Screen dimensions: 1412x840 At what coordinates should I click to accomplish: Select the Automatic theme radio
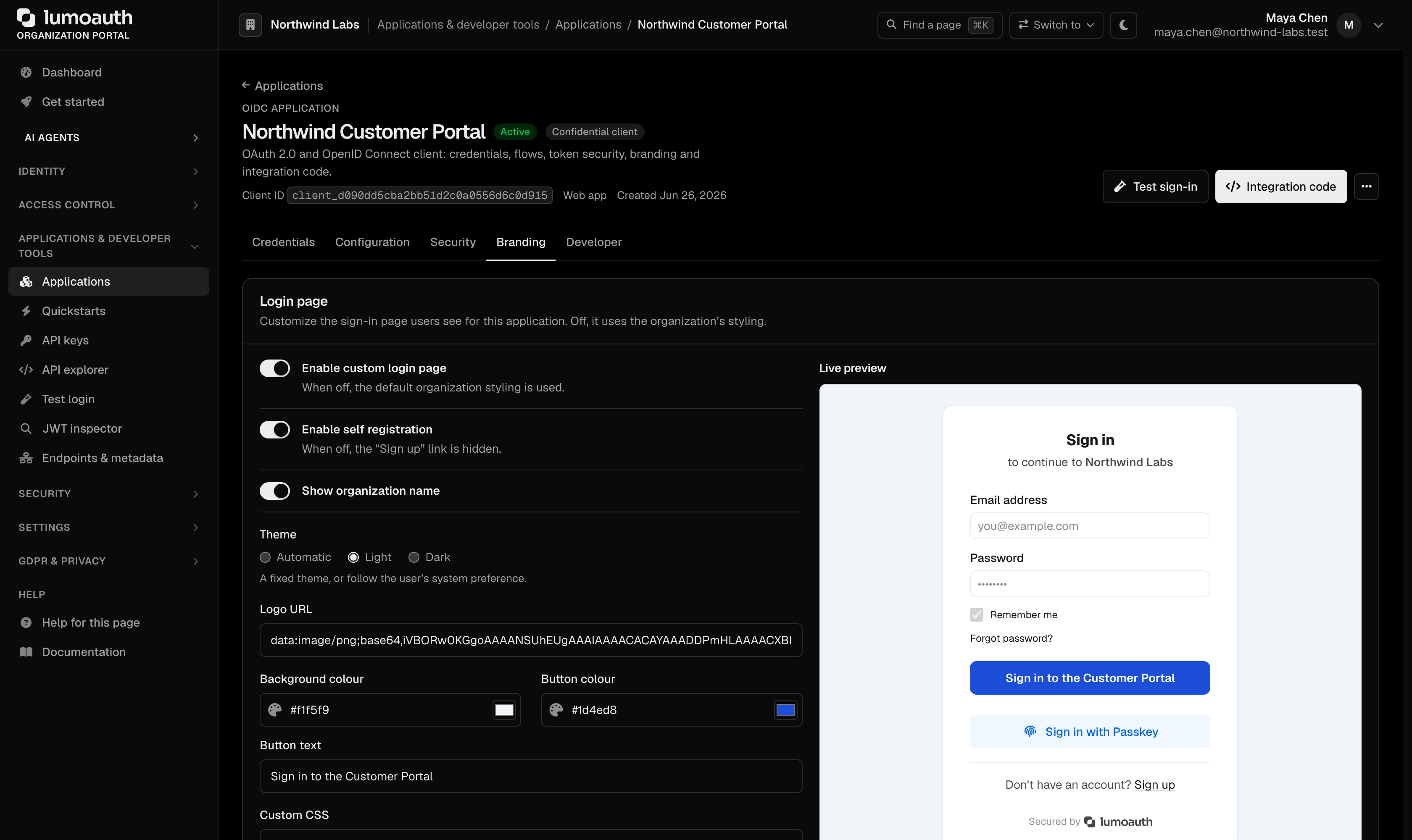265,557
